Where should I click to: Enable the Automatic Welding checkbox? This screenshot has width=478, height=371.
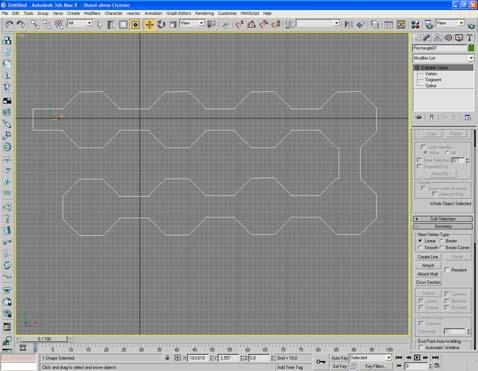pos(421,347)
